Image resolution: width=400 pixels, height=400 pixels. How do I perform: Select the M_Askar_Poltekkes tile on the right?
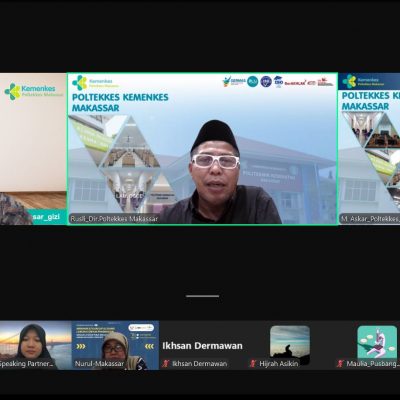369,149
